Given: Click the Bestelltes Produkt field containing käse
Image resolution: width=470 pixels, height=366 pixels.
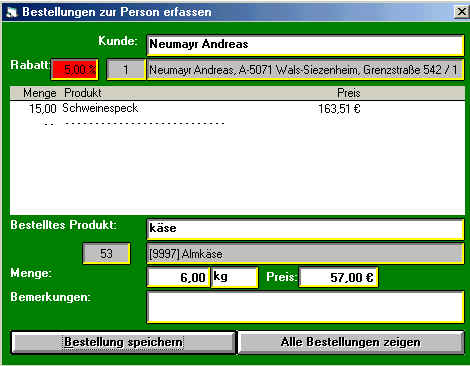Looking at the screenshot, I should pyautogui.click(x=305, y=229).
